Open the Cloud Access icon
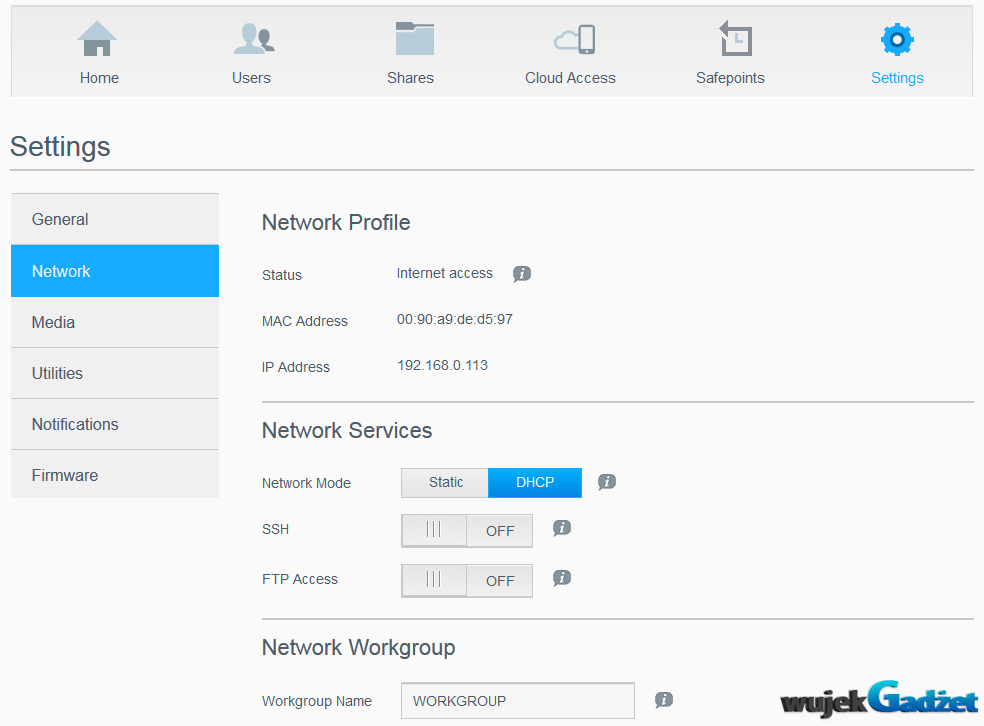Screen dimensions: 984x726 pyautogui.click(x=574, y=40)
